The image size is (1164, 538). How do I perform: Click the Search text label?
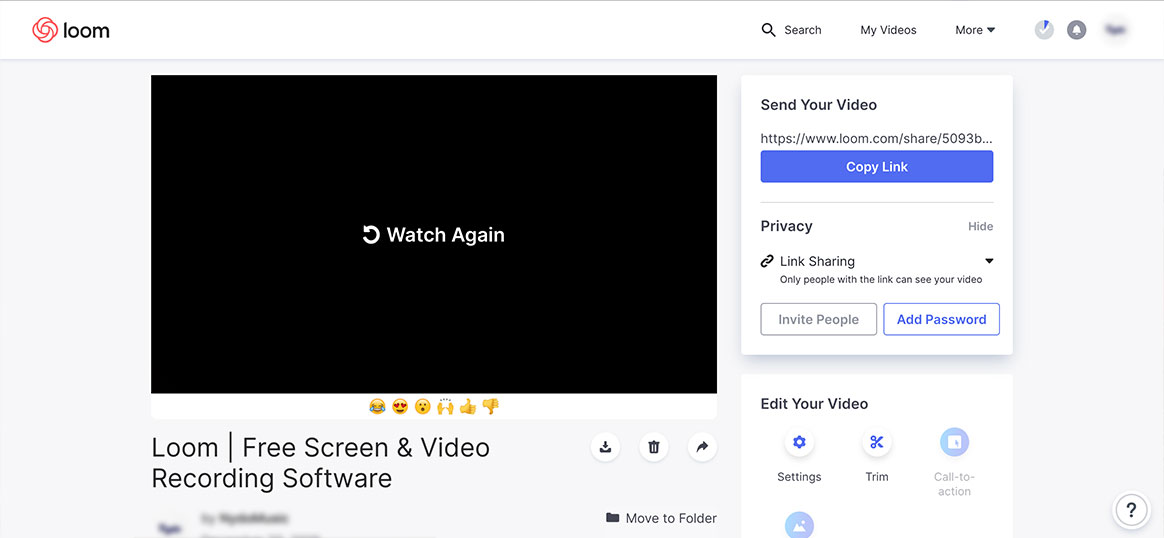[802, 30]
